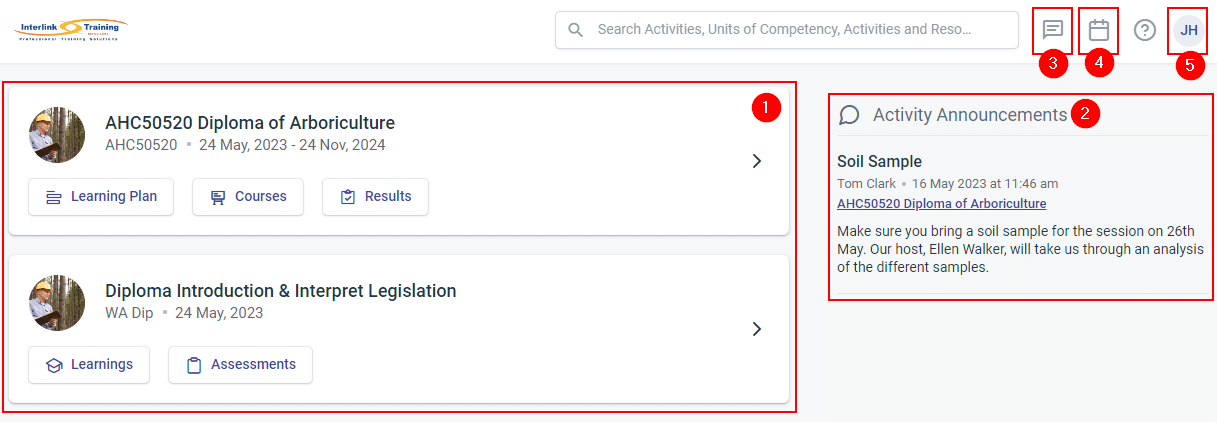Click the help question mark icon
1217x422 pixels.
point(1145,30)
